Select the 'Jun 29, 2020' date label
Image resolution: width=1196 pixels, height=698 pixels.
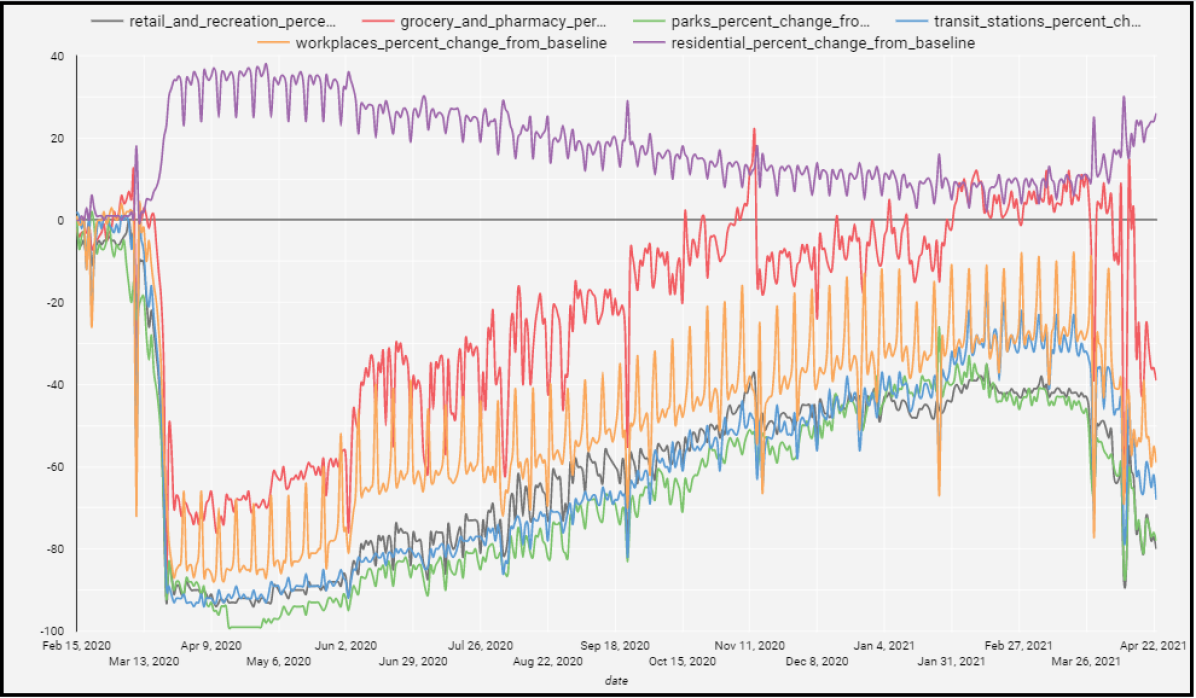[413, 661]
